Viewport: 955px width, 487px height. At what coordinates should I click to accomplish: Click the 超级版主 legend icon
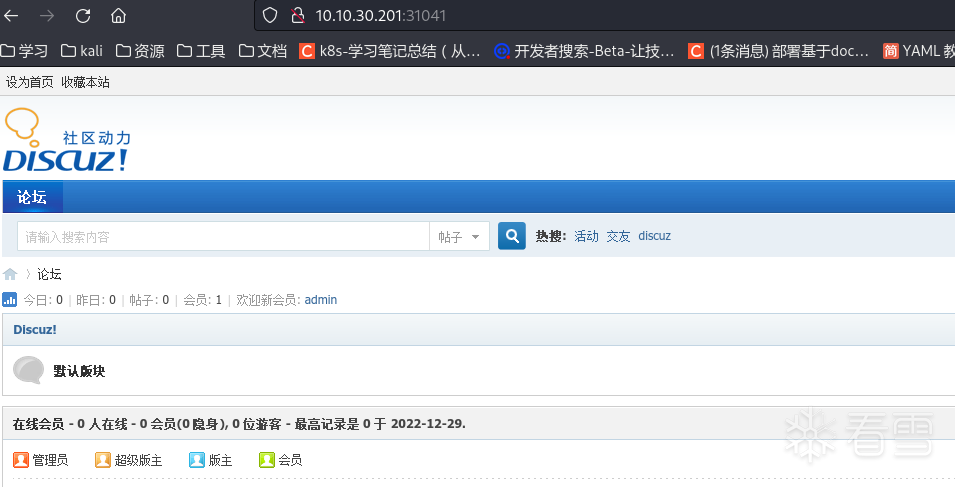pos(102,460)
